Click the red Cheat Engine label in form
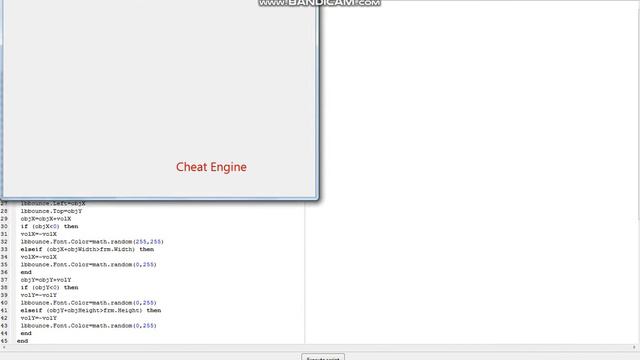This screenshot has height=360, width=640. [x=211, y=167]
